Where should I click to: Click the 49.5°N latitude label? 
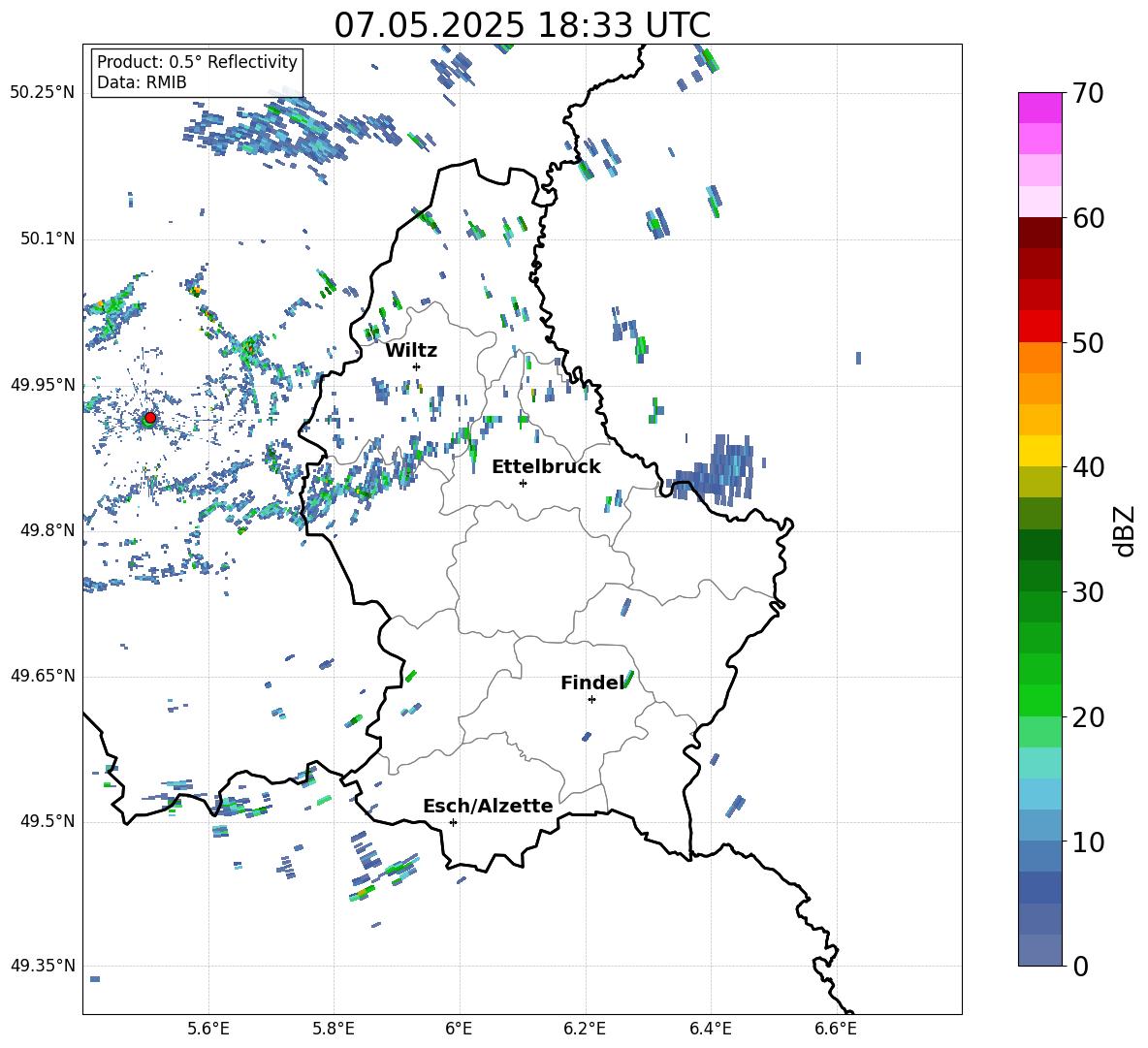coord(47,821)
